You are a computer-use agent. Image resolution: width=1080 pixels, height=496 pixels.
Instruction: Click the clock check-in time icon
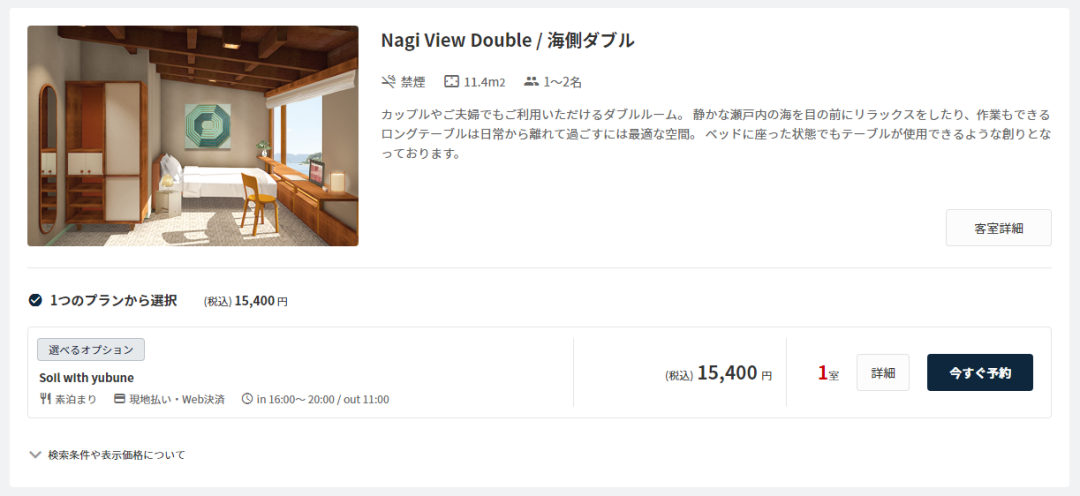[x=247, y=399]
